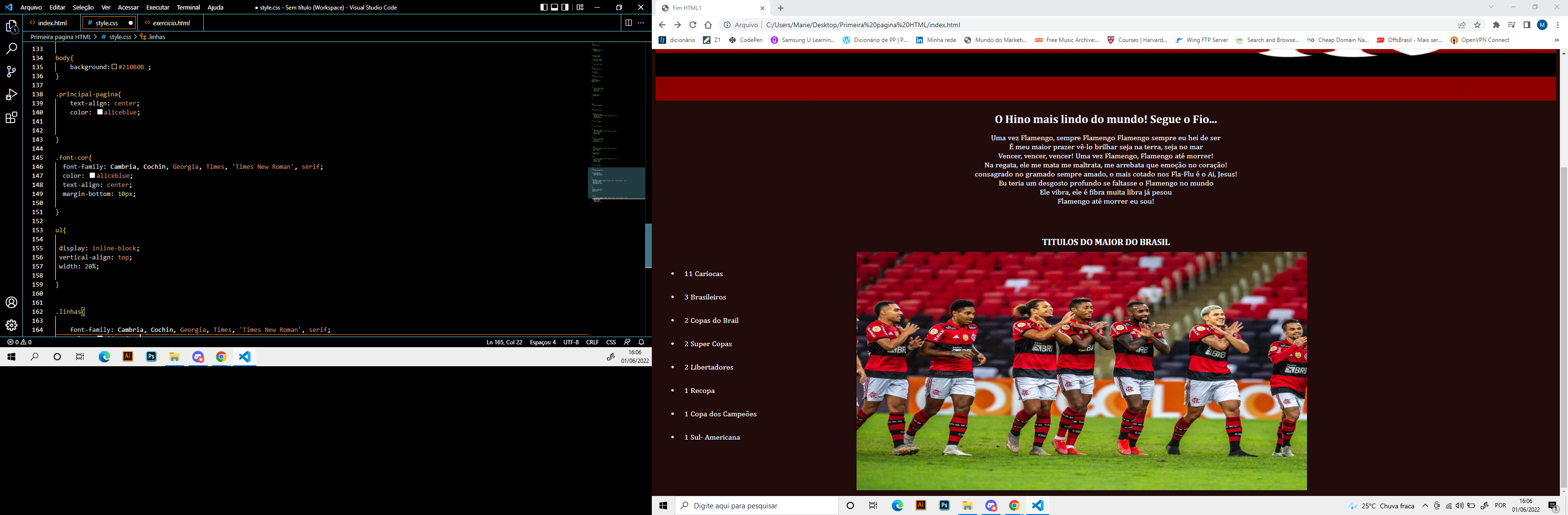This screenshot has width=1568, height=515.
Task: Expand the .linhas breadcrumb symbol
Action: point(153,37)
